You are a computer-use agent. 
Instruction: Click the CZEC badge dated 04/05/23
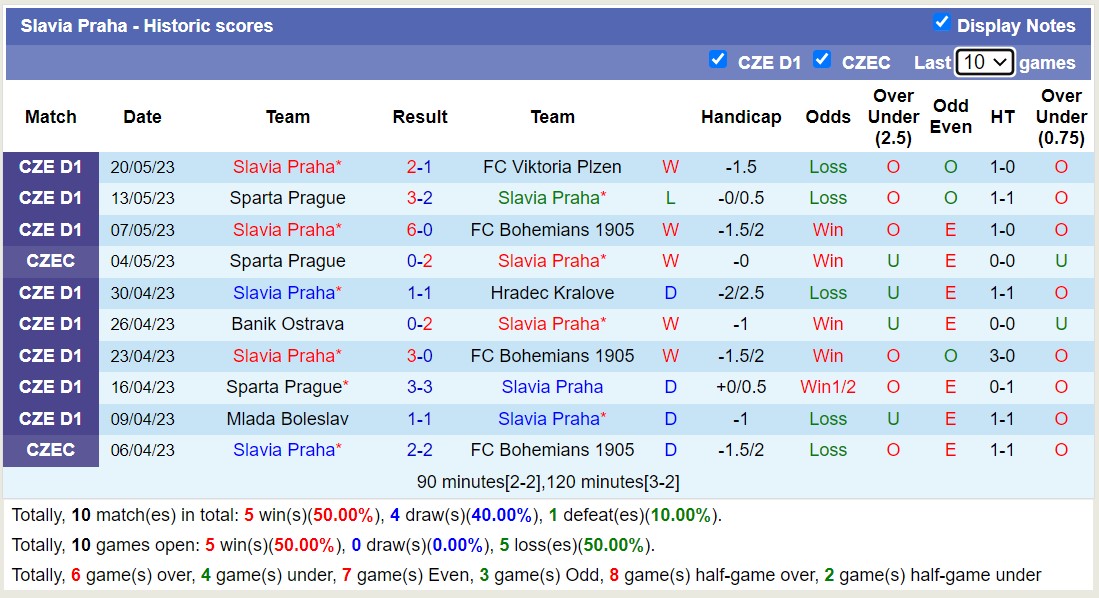tap(50, 261)
